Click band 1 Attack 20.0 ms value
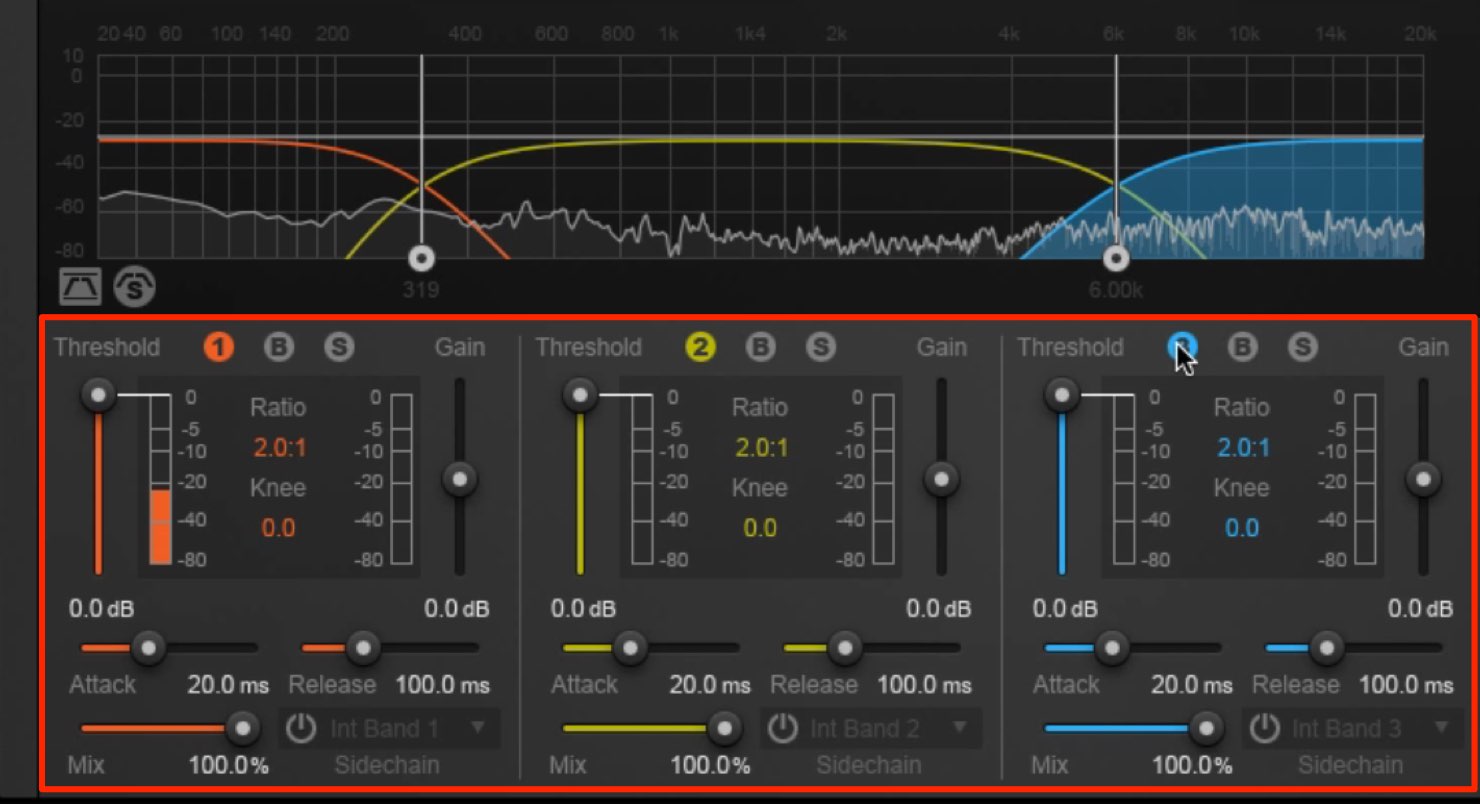The width and height of the screenshot is (1480, 804). coord(228,685)
